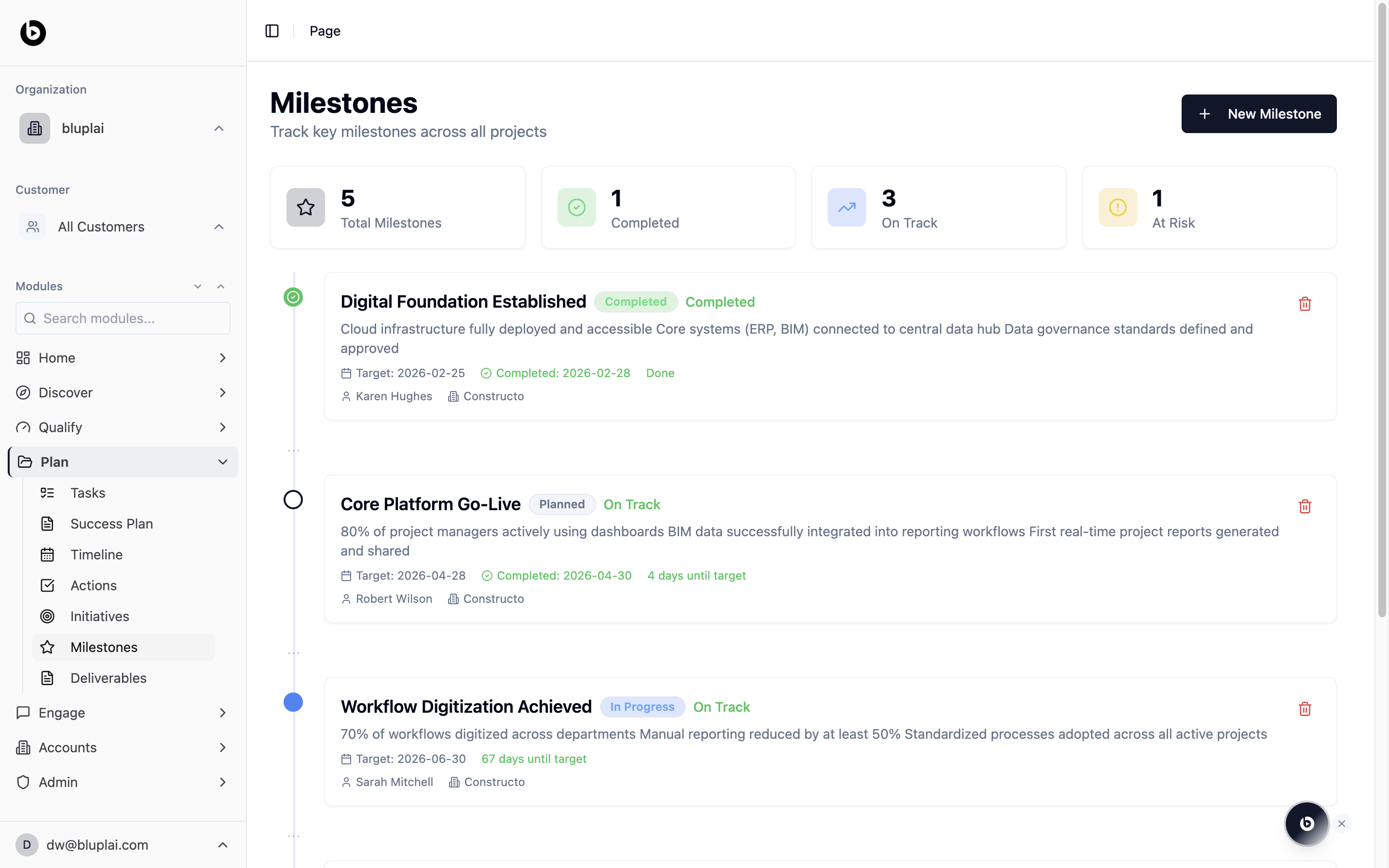The image size is (1389, 868).
Task: Open the dw@bluplai.com account menu
Action: (x=122, y=844)
